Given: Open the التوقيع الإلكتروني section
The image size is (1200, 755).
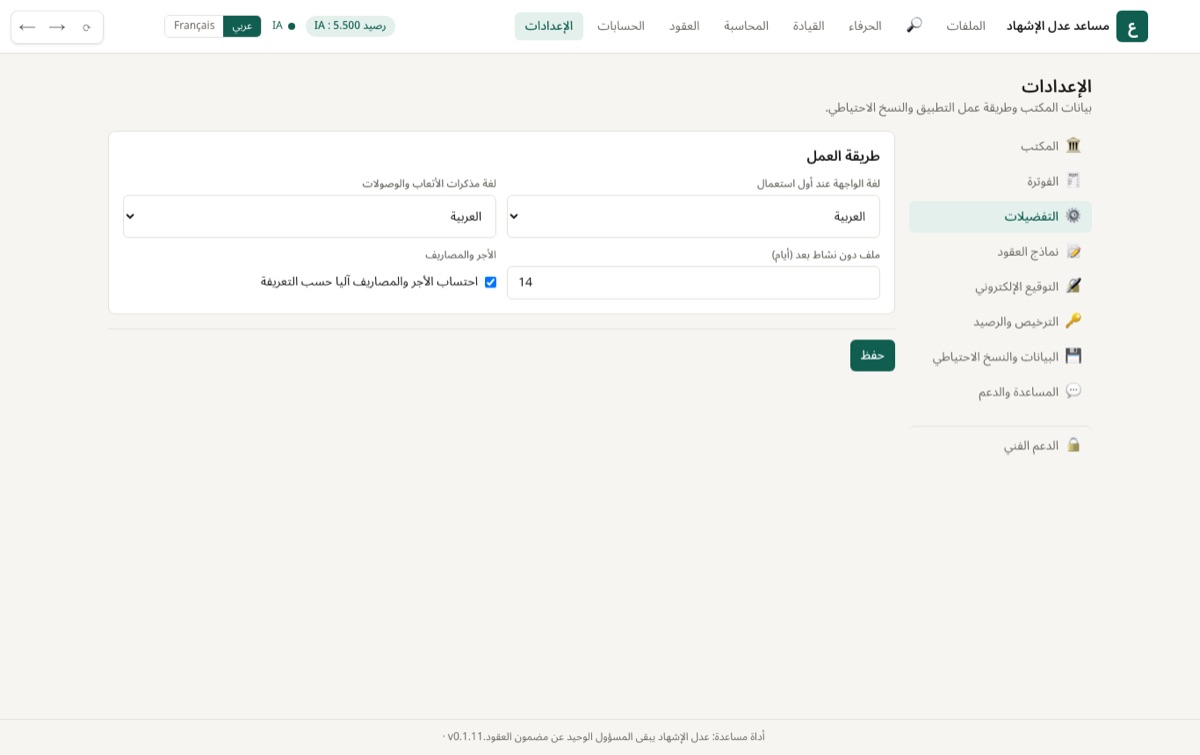Looking at the screenshot, I should tap(1000, 286).
